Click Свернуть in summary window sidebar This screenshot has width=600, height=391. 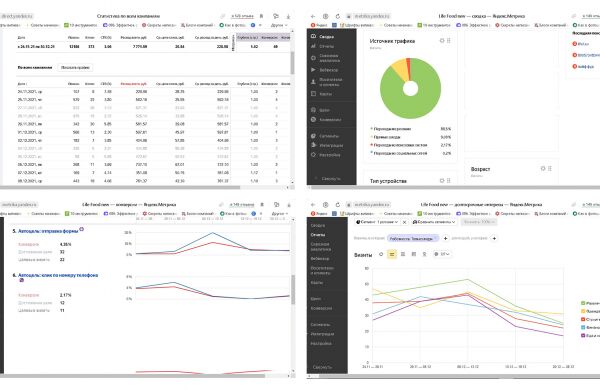click(x=331, y=179)
